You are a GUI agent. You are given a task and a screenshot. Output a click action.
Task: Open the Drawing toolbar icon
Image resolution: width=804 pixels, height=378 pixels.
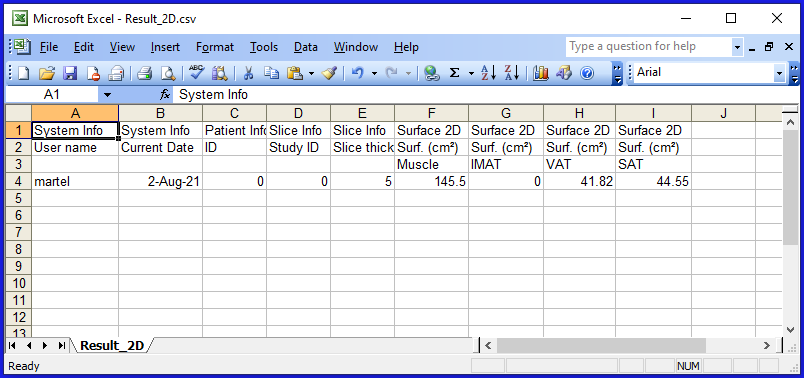pyautogui.click(x=564, y=74)
